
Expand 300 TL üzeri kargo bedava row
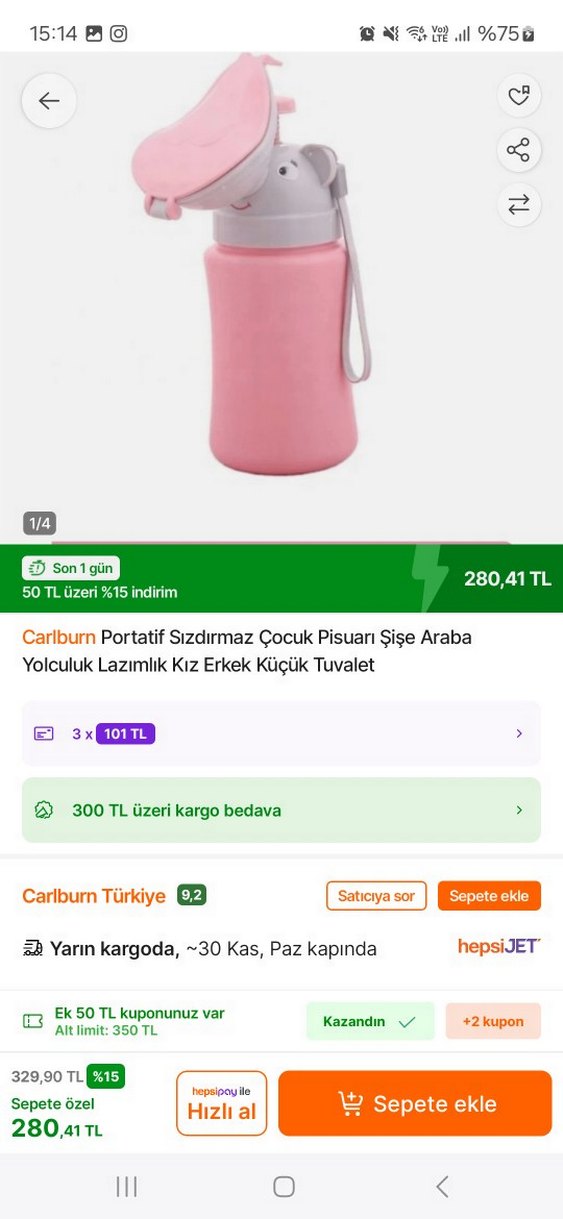coord(281,810)
